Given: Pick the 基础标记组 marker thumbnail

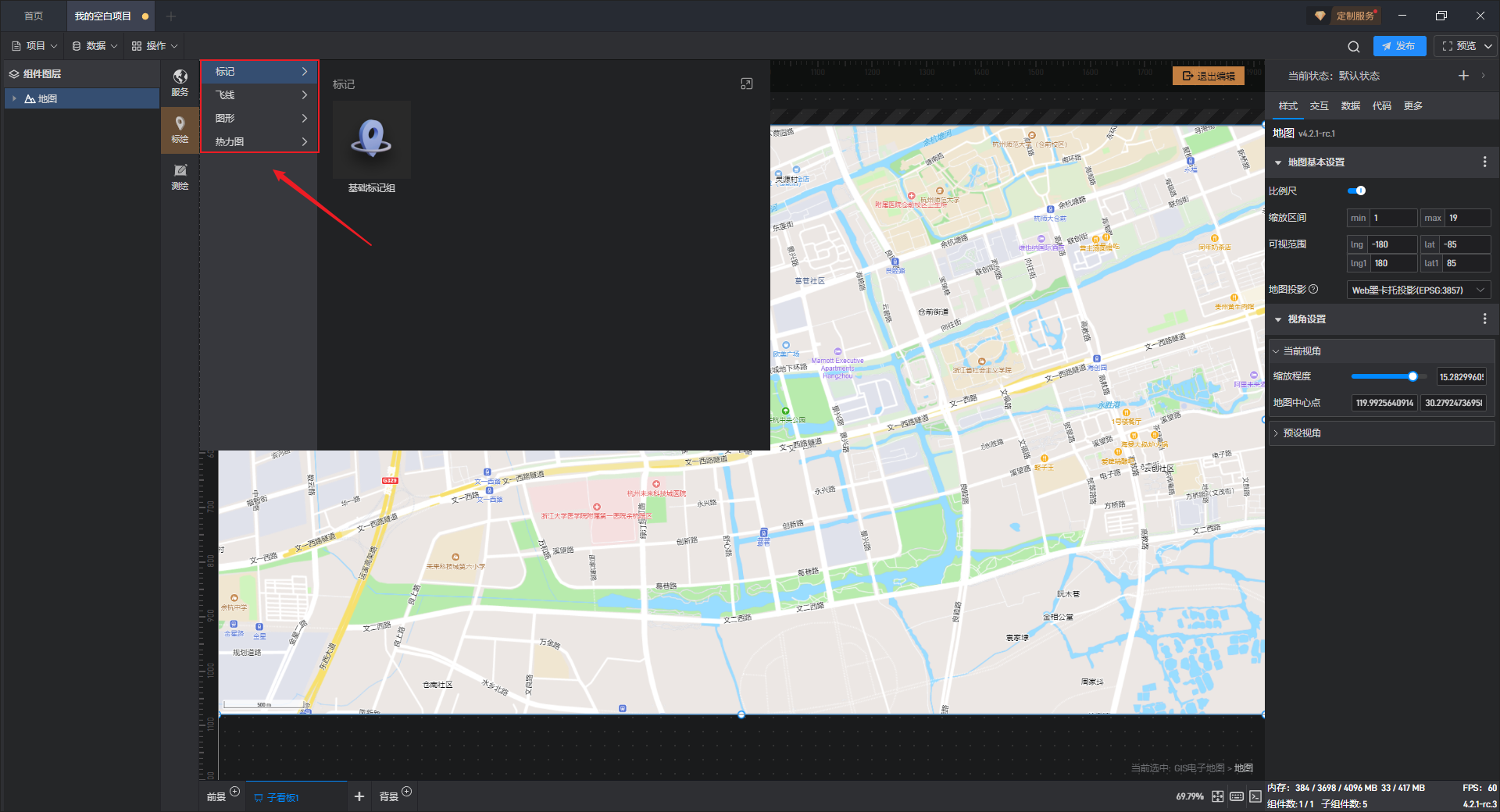Looking at the screenshot, I should click(x=372, y=141).
